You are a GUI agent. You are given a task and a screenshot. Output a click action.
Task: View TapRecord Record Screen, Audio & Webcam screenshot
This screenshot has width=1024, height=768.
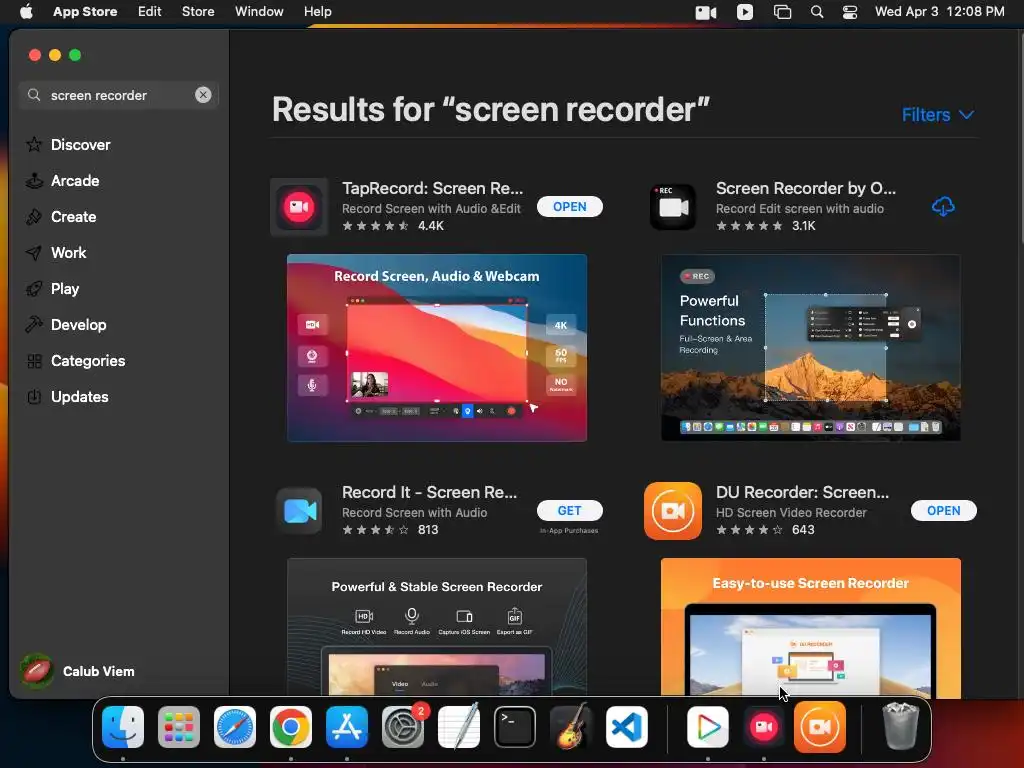(437, 347)
